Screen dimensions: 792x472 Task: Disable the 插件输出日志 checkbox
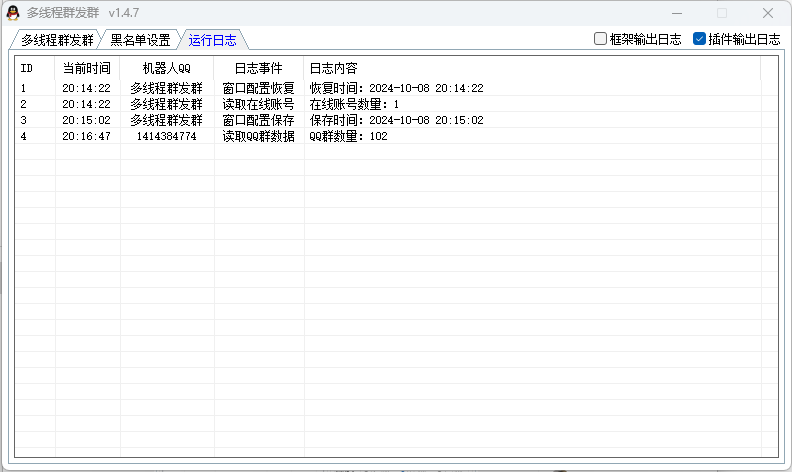pyautogui.click(x=700, y=39)
